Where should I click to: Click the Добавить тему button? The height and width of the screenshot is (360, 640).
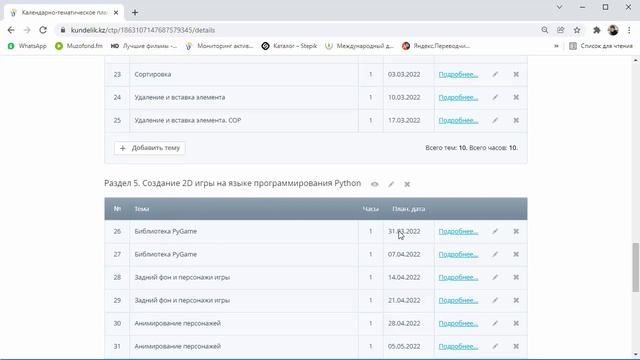[x=149, y=148]
